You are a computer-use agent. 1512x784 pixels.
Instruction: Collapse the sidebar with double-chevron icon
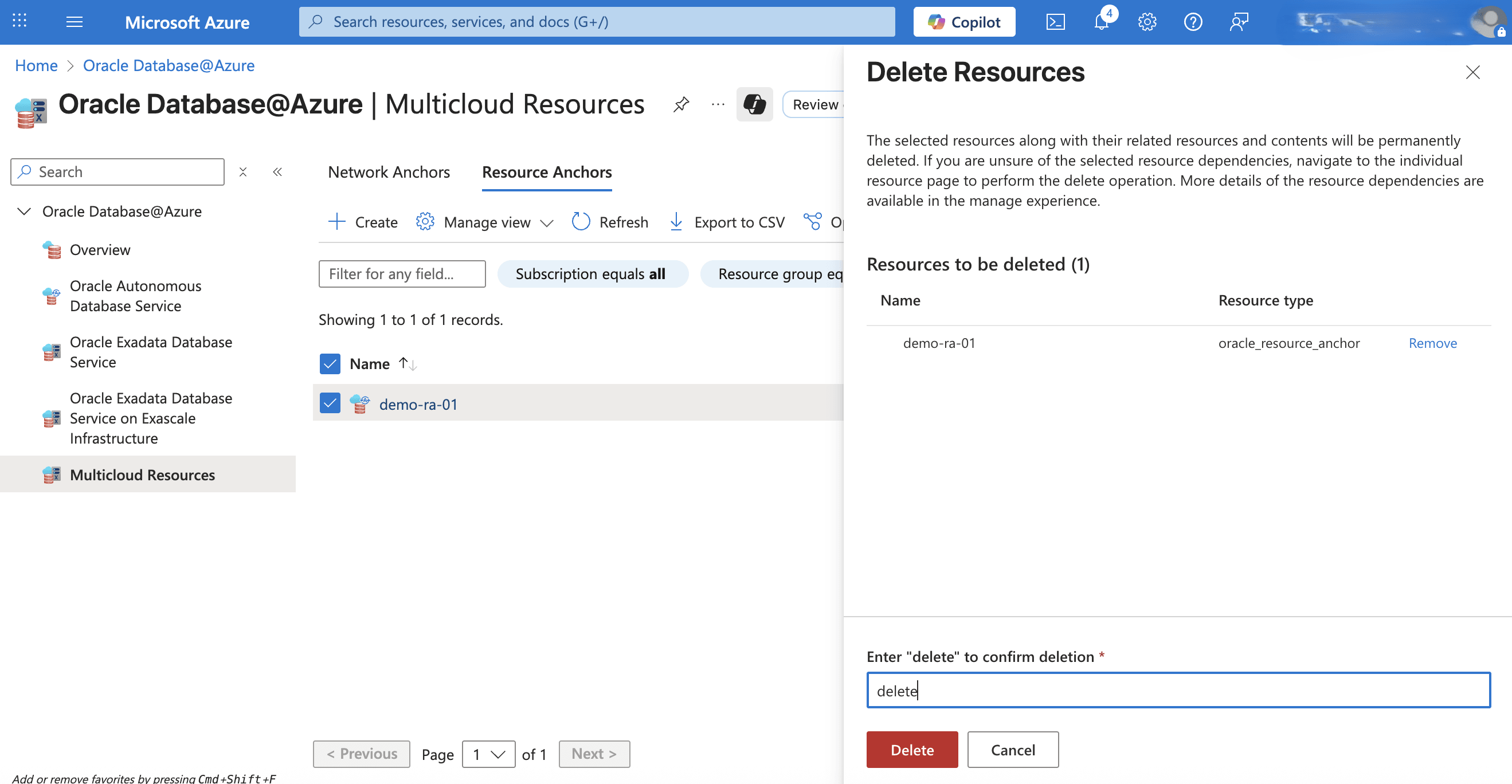(x=277, y=172)
